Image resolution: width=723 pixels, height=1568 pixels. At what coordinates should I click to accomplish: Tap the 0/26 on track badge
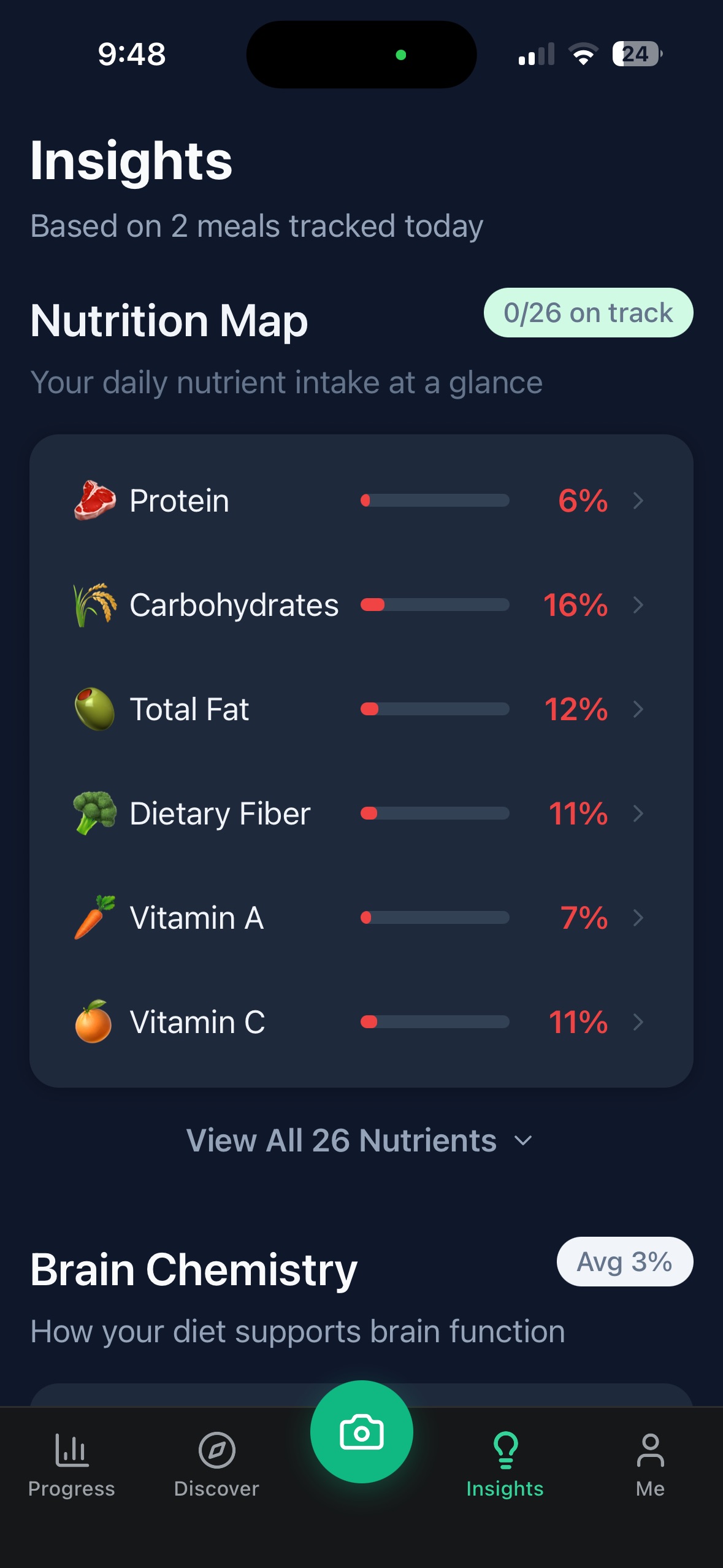pyautogui.click(x=588, y=313)
